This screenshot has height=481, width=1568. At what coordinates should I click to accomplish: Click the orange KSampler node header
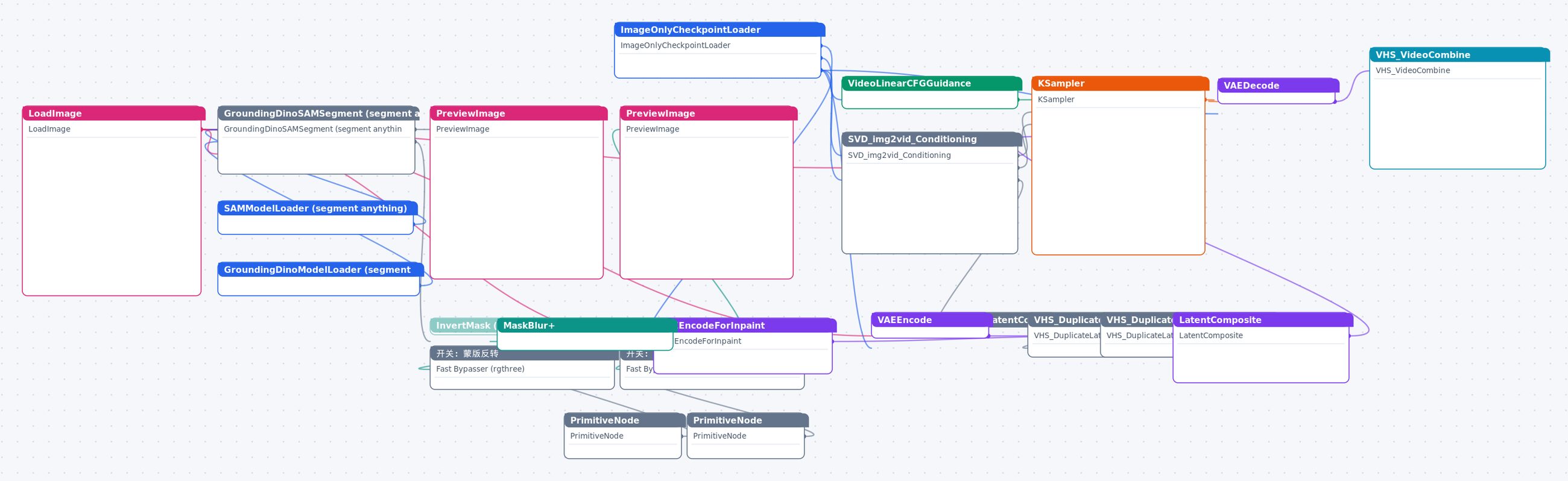tap(1120, 83)
